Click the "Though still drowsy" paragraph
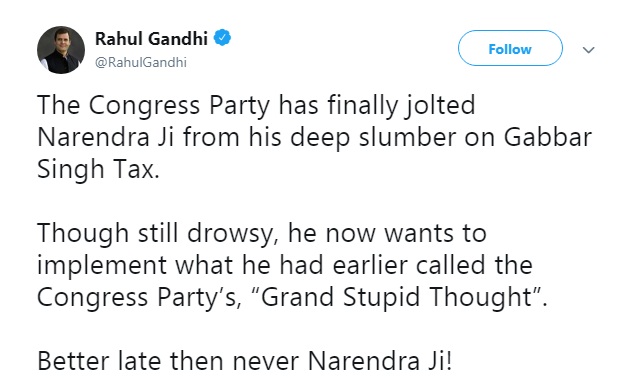Image resolution: width=620 pixels, height=380 pixels. click(x=293, y=265)
